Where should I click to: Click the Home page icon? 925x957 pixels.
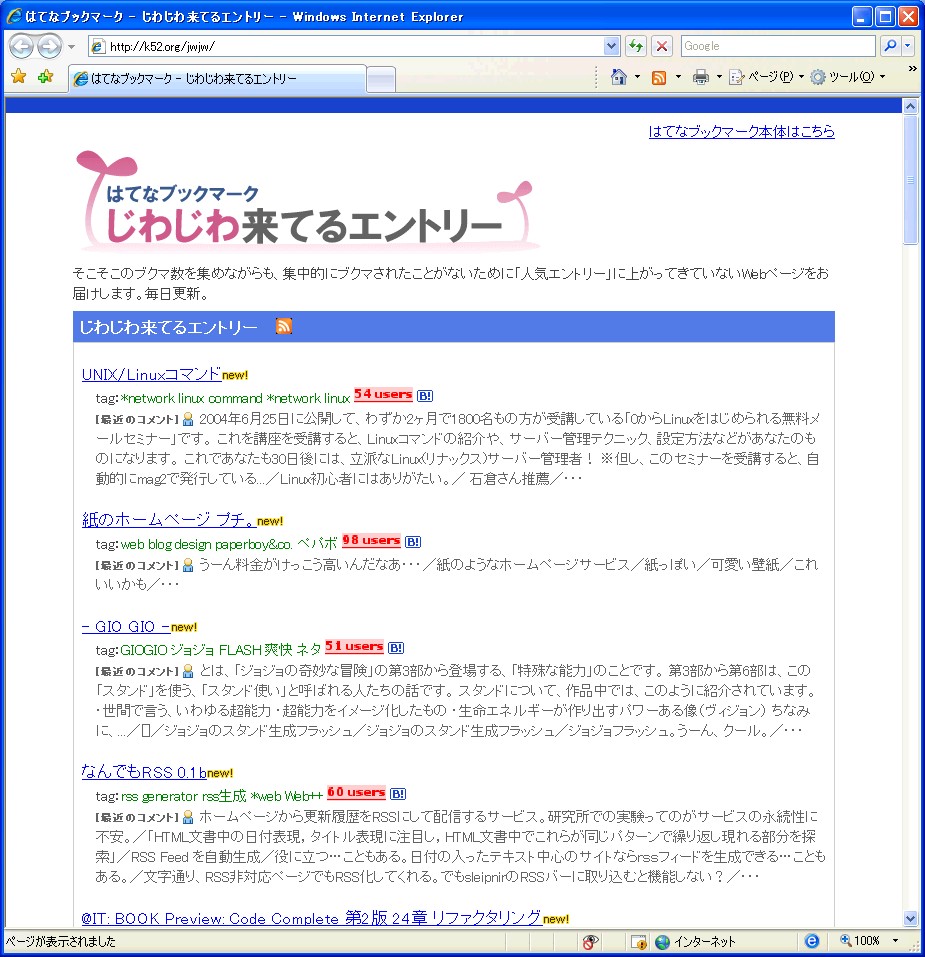(619, 77)
